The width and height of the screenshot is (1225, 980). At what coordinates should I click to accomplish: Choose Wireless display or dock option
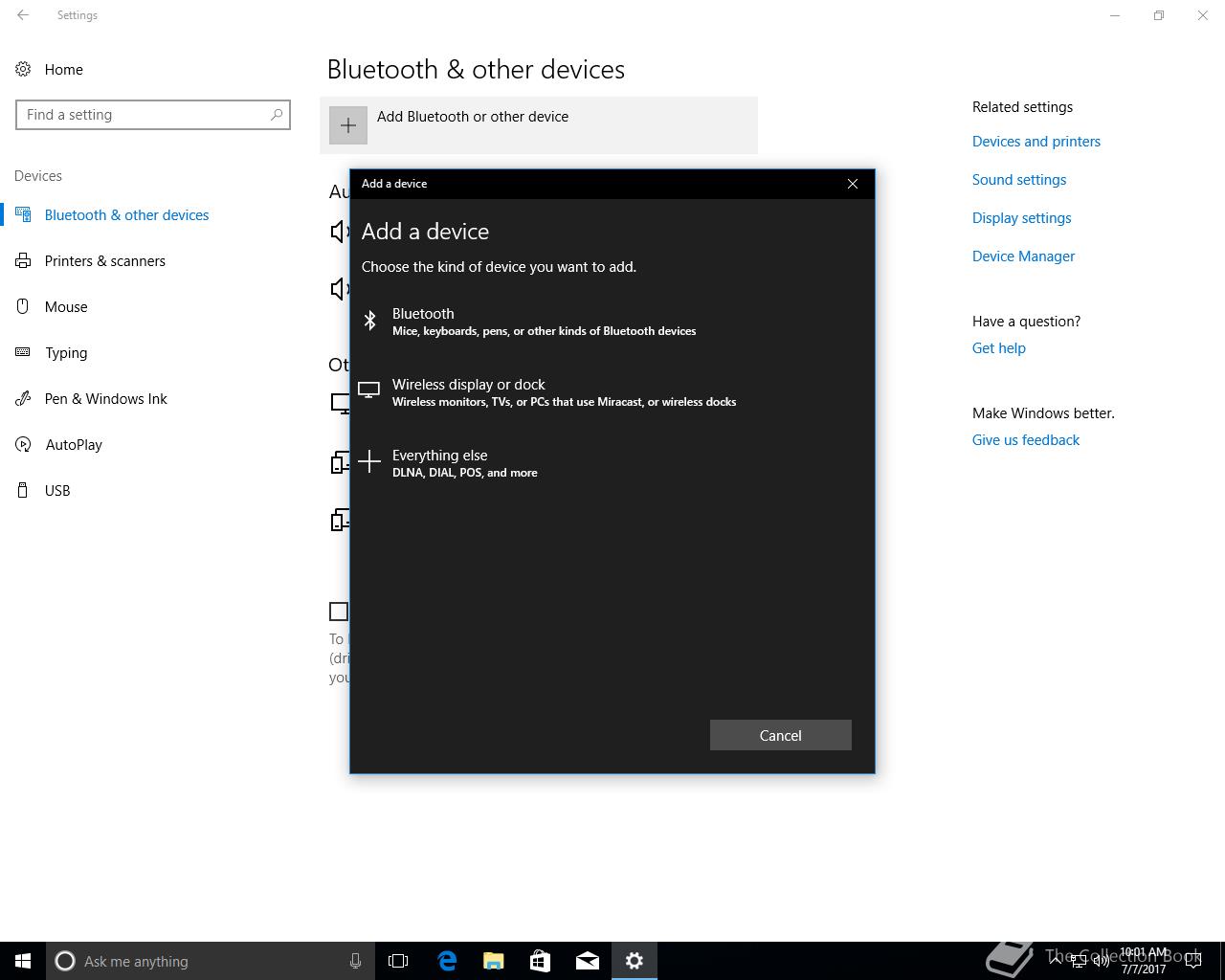[612, 392]
